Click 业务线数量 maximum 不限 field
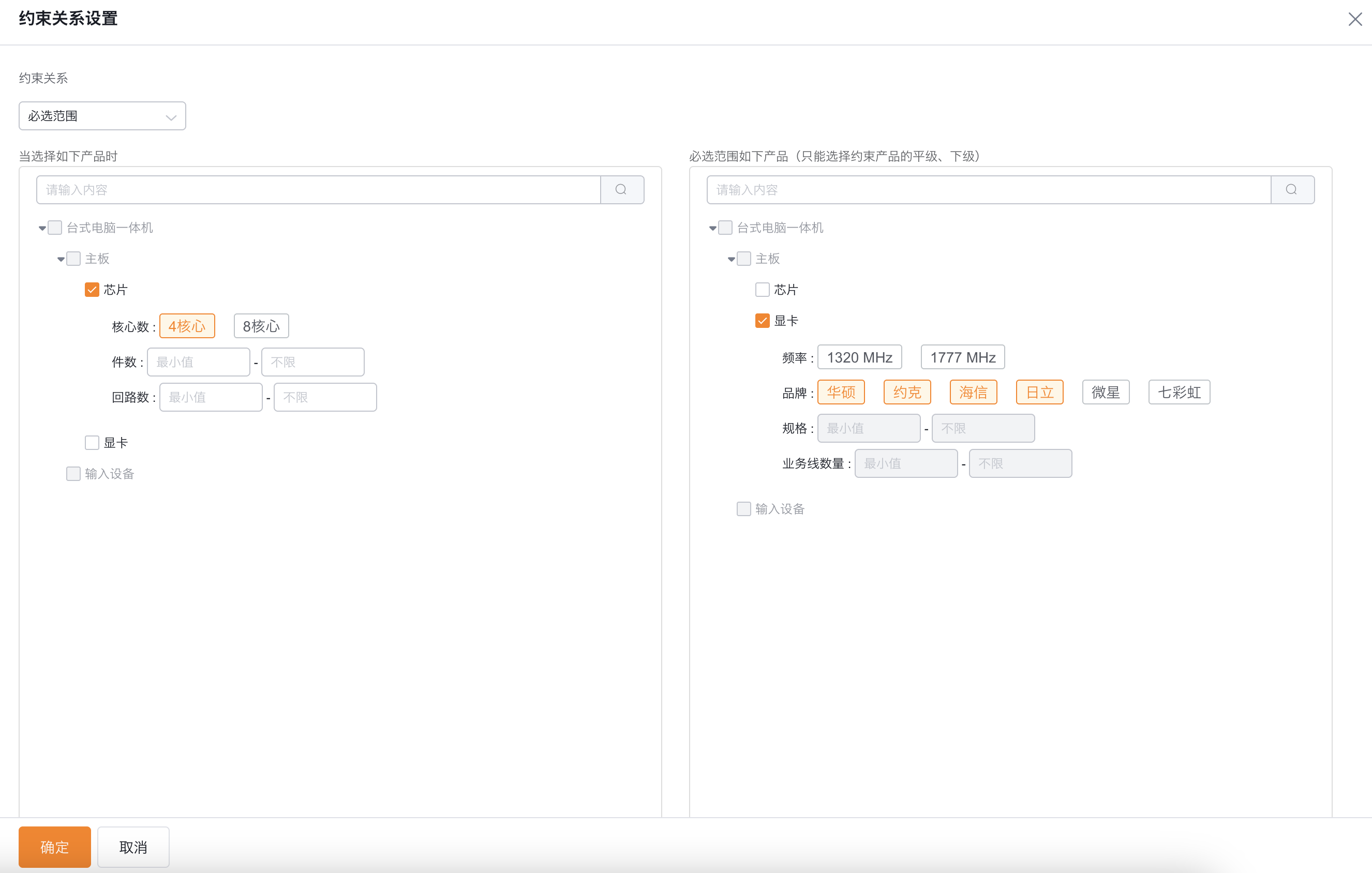Viewport: 1372px width, 873px height. coord(1020,463)
